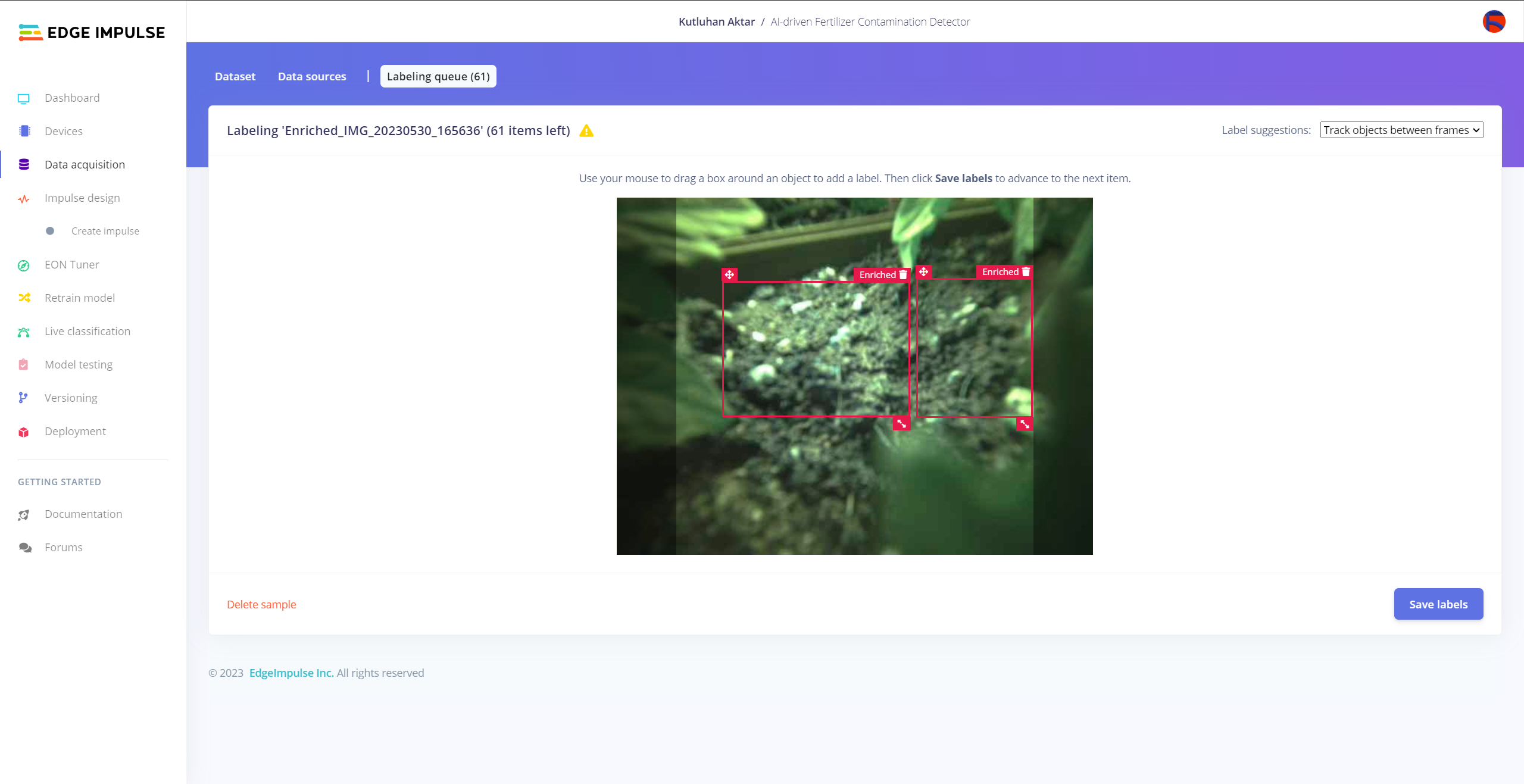Open the EON Tuner page
This screenshot has height=784, width=1524.
pyautogui.click(x=72, y=264)
